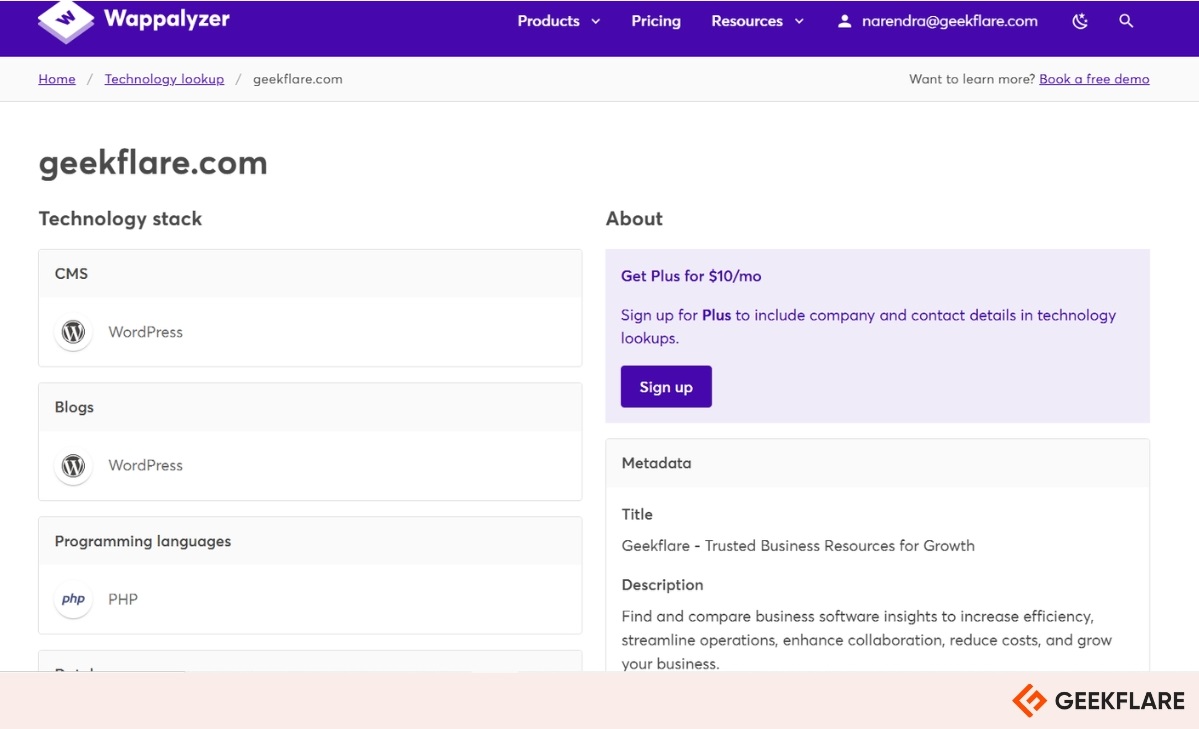The height and width of the screenshot is (729, 1199).
Task: Click the WordPress icon under CMS
Action: (x=73, y=332)
